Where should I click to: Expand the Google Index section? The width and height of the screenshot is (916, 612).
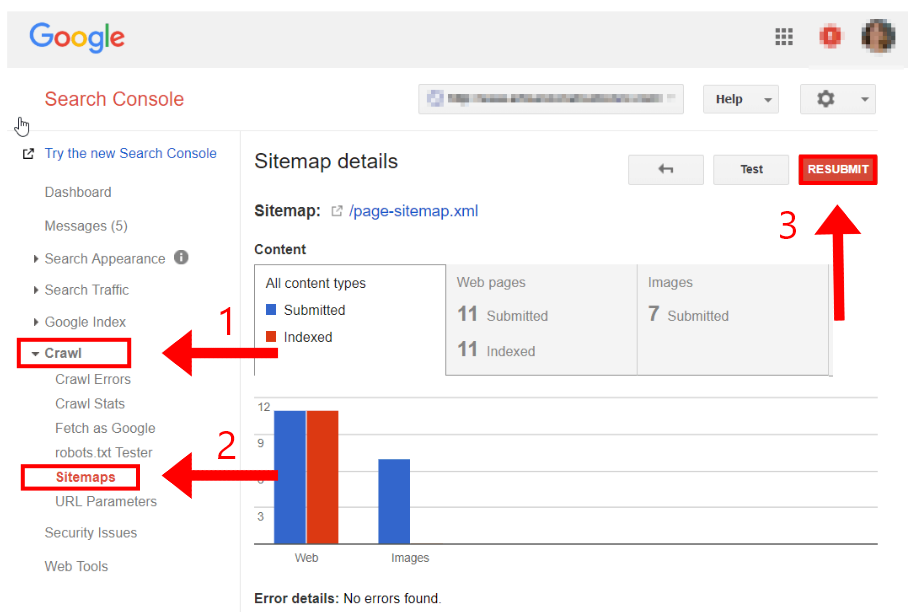(36, 322)
